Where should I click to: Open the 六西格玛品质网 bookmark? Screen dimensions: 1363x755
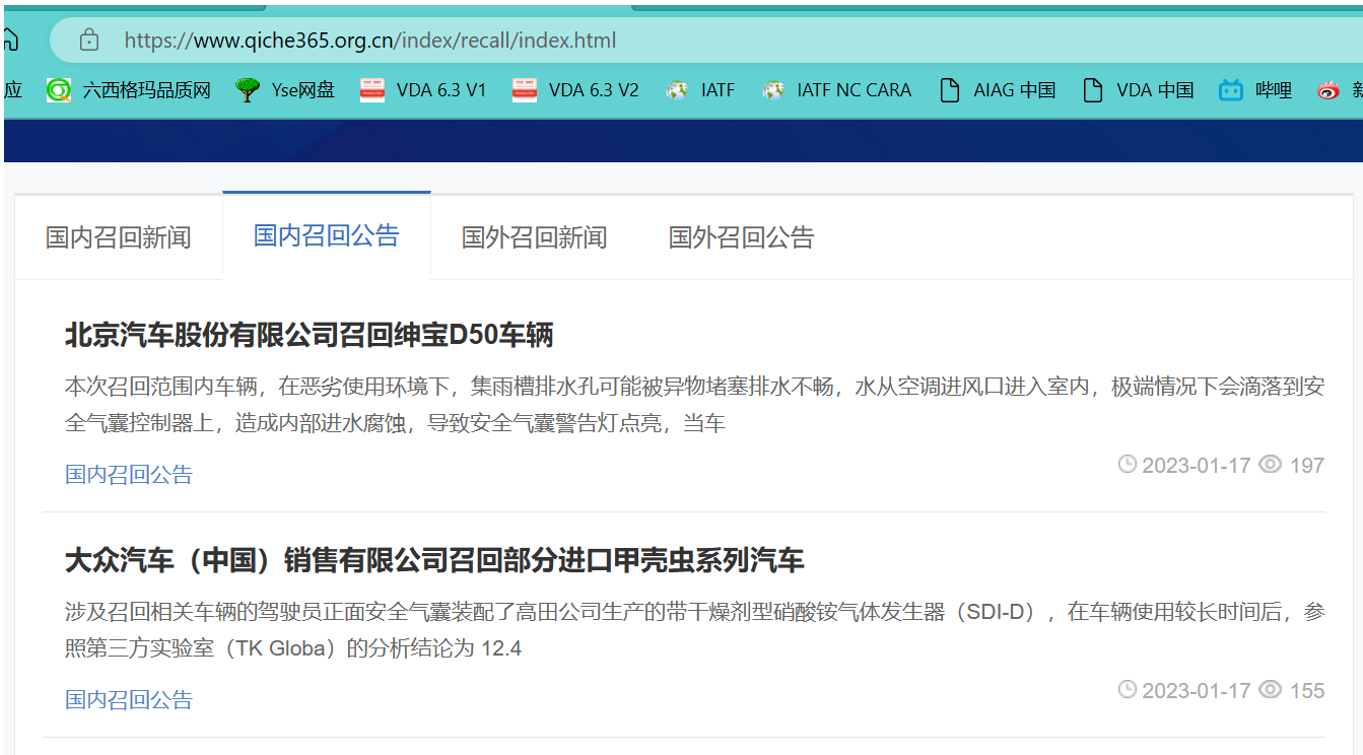(130, 90)
